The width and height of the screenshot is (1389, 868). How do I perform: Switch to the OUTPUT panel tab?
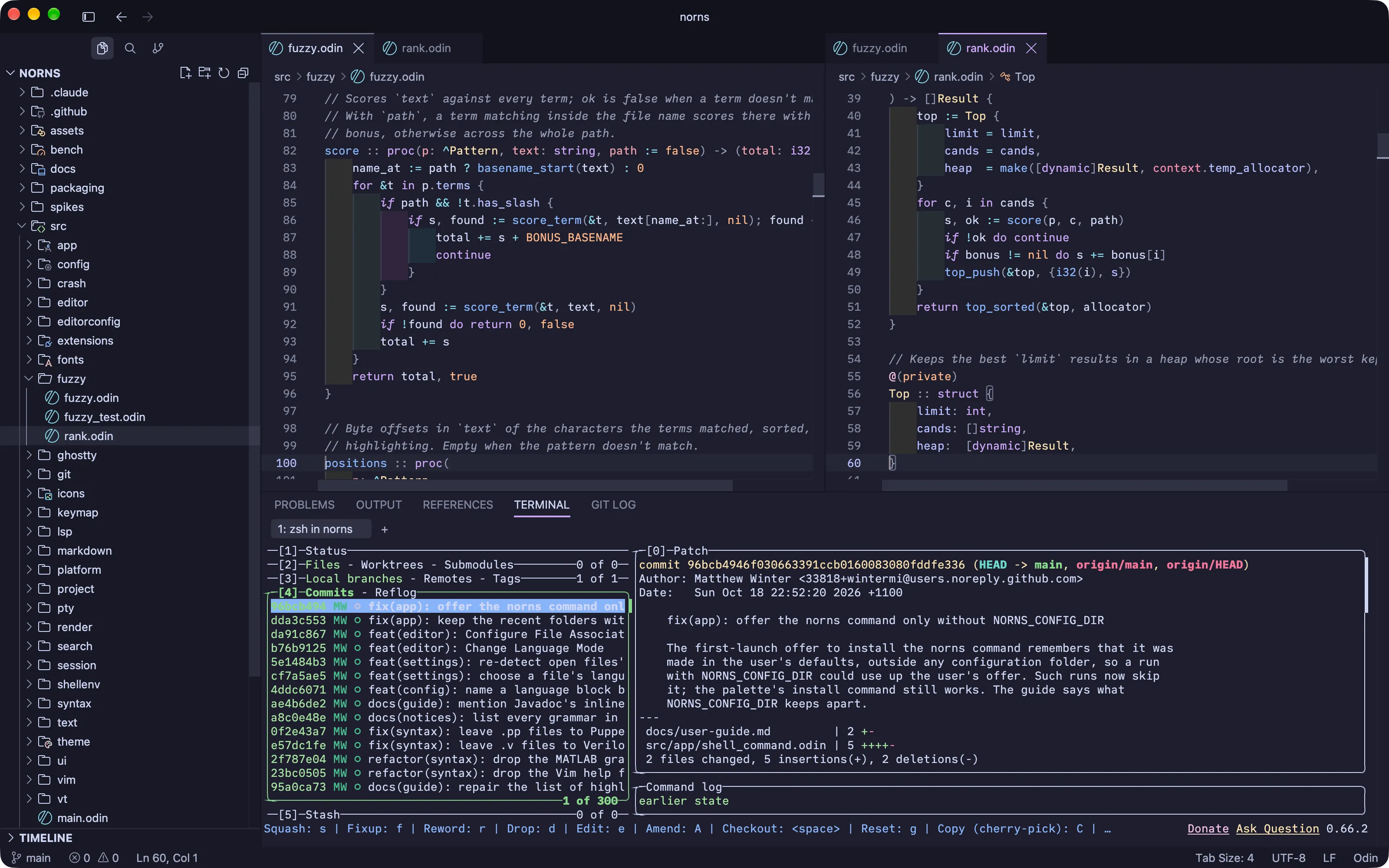point(379,505)
